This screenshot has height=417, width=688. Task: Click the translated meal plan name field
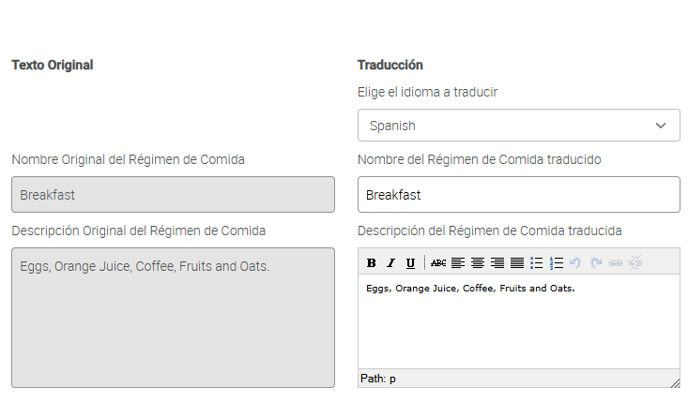pos(519,195)
